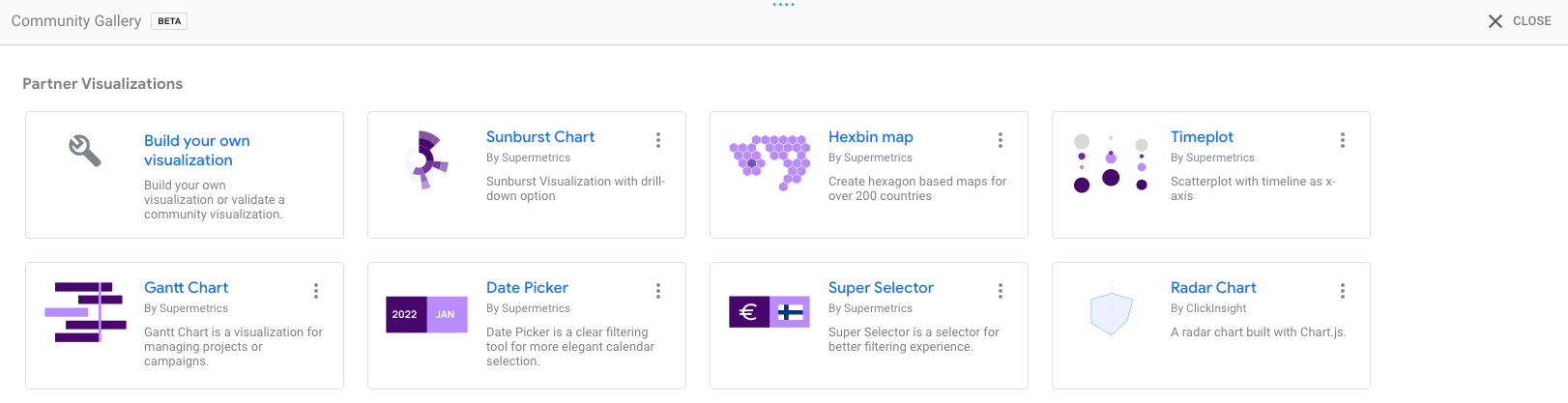Choose the Date Picker 2022 JAN icon

tap(426, 314)
